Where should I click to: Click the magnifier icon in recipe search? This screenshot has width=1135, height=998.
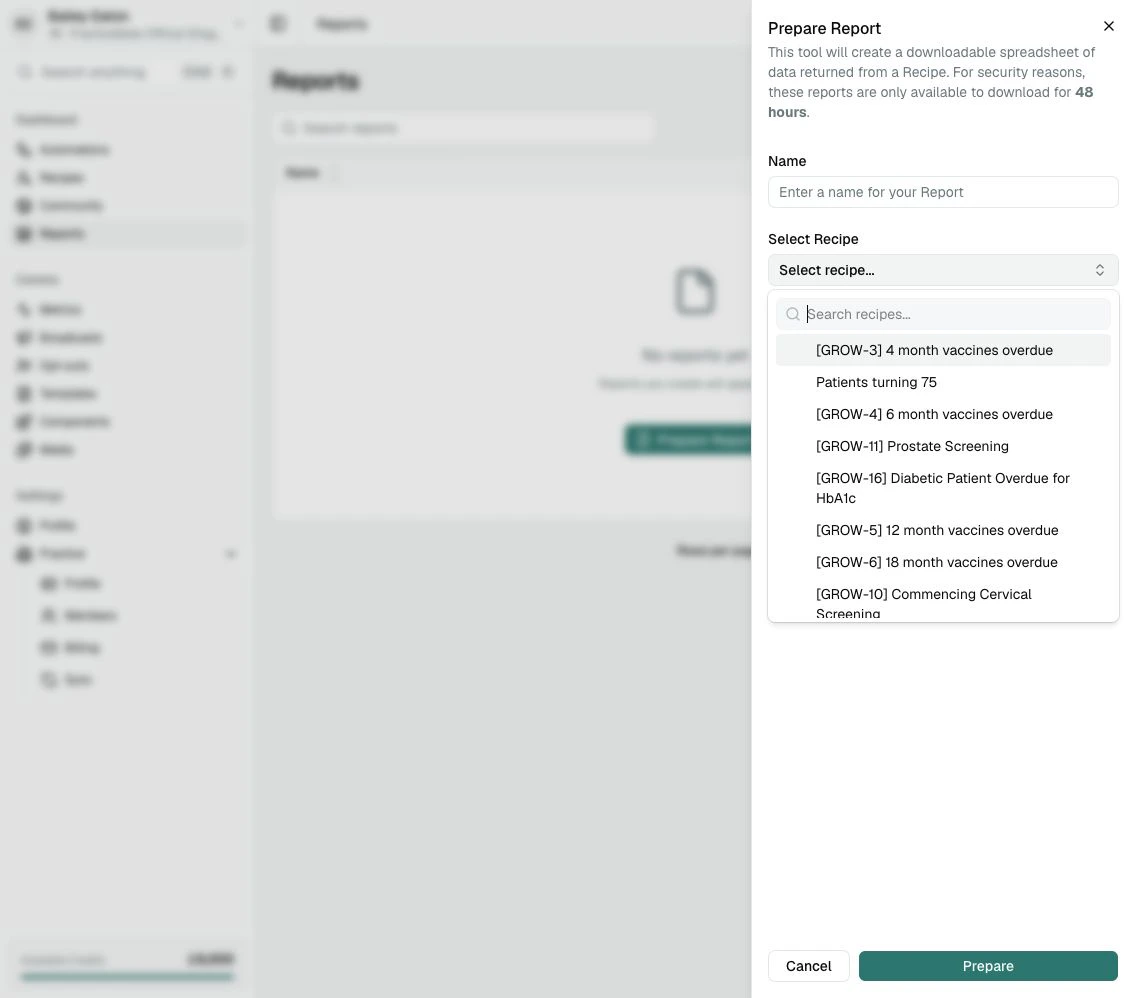click(x=793, y=314)
